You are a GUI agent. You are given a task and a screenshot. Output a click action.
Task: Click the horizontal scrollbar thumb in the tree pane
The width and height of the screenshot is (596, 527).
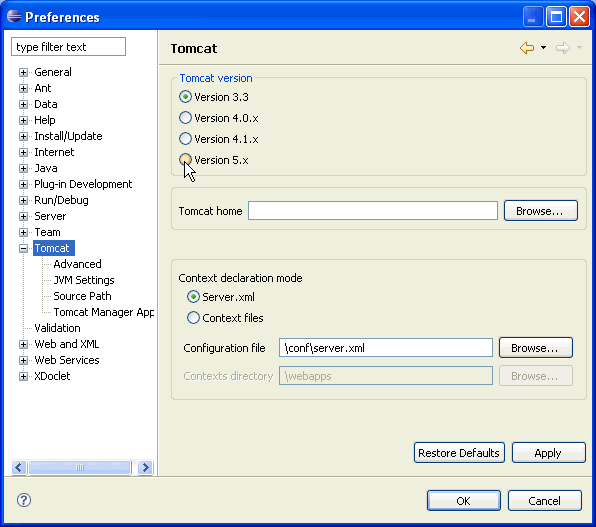coord(80,467)
